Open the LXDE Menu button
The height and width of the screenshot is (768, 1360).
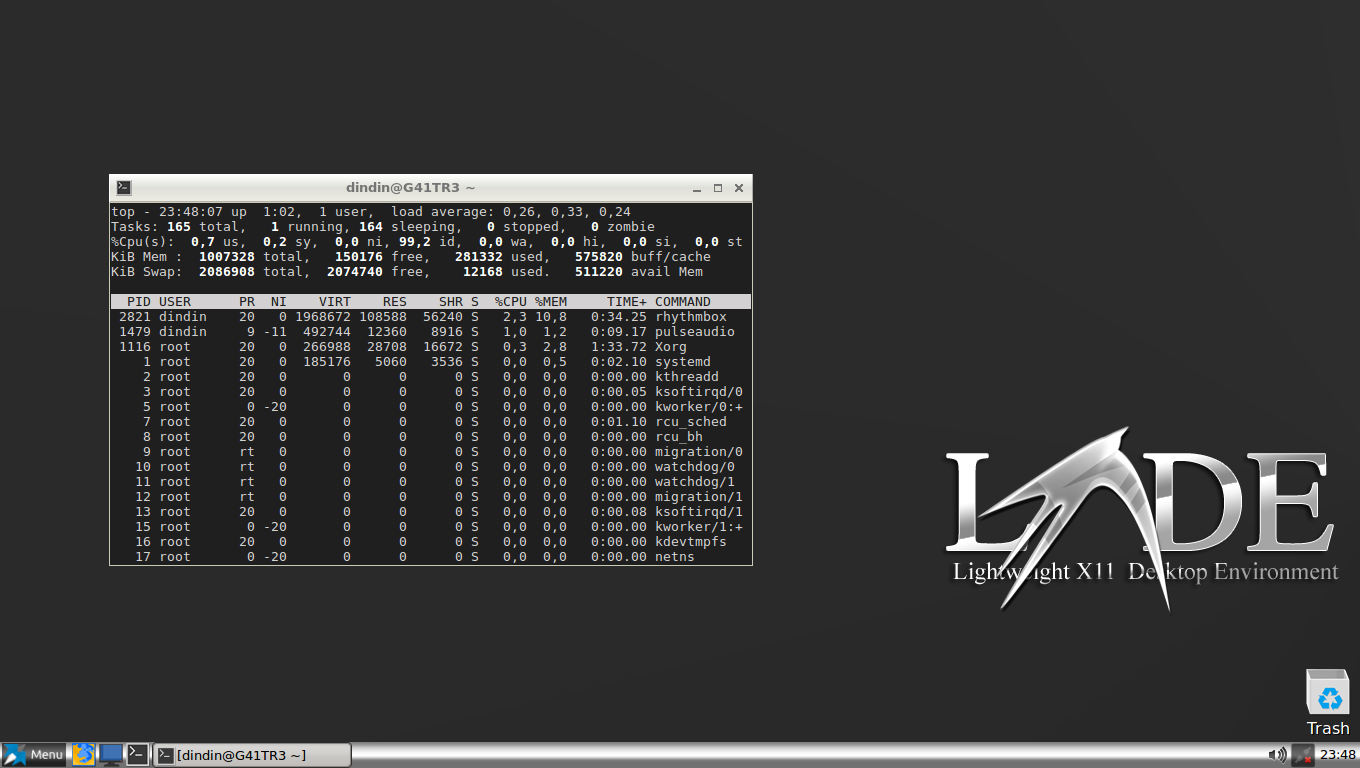[34, 755]
